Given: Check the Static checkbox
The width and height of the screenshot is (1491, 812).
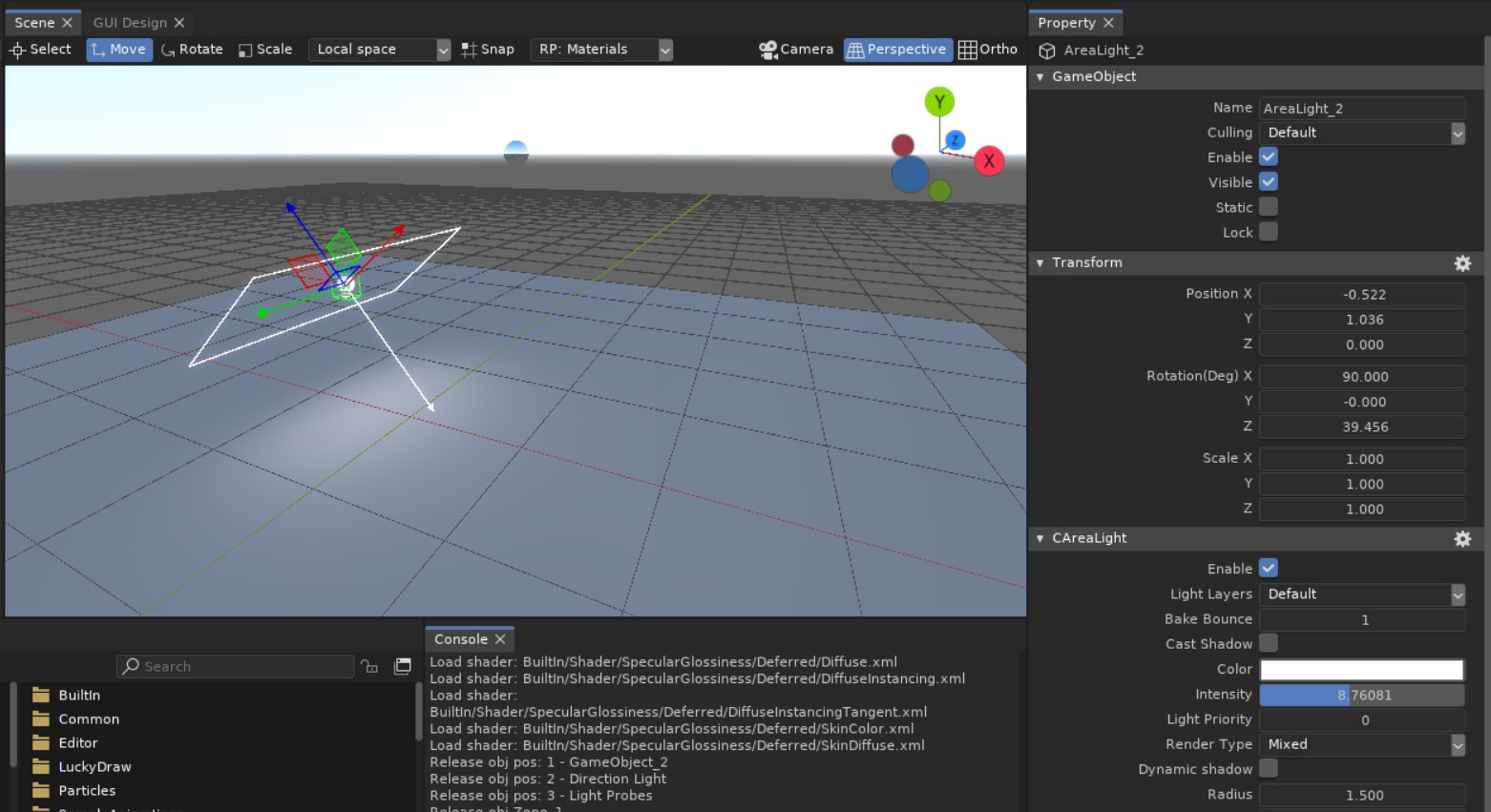Looking at the screenshot, I should click(1269, 207).
